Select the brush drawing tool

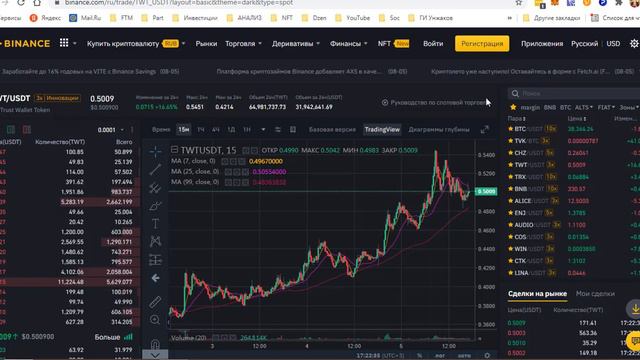[155, 206]
